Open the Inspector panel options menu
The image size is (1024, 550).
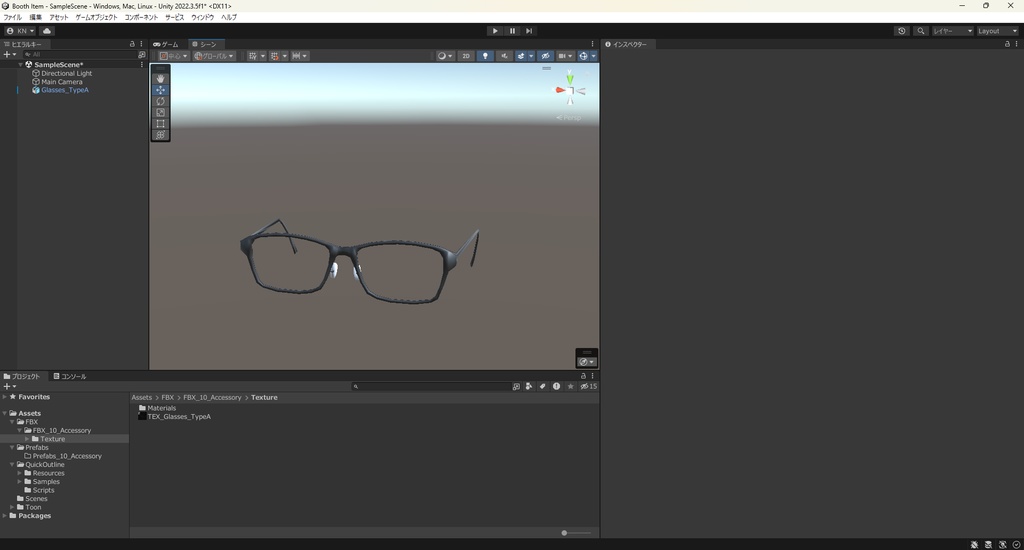(x=1017, y=44)
